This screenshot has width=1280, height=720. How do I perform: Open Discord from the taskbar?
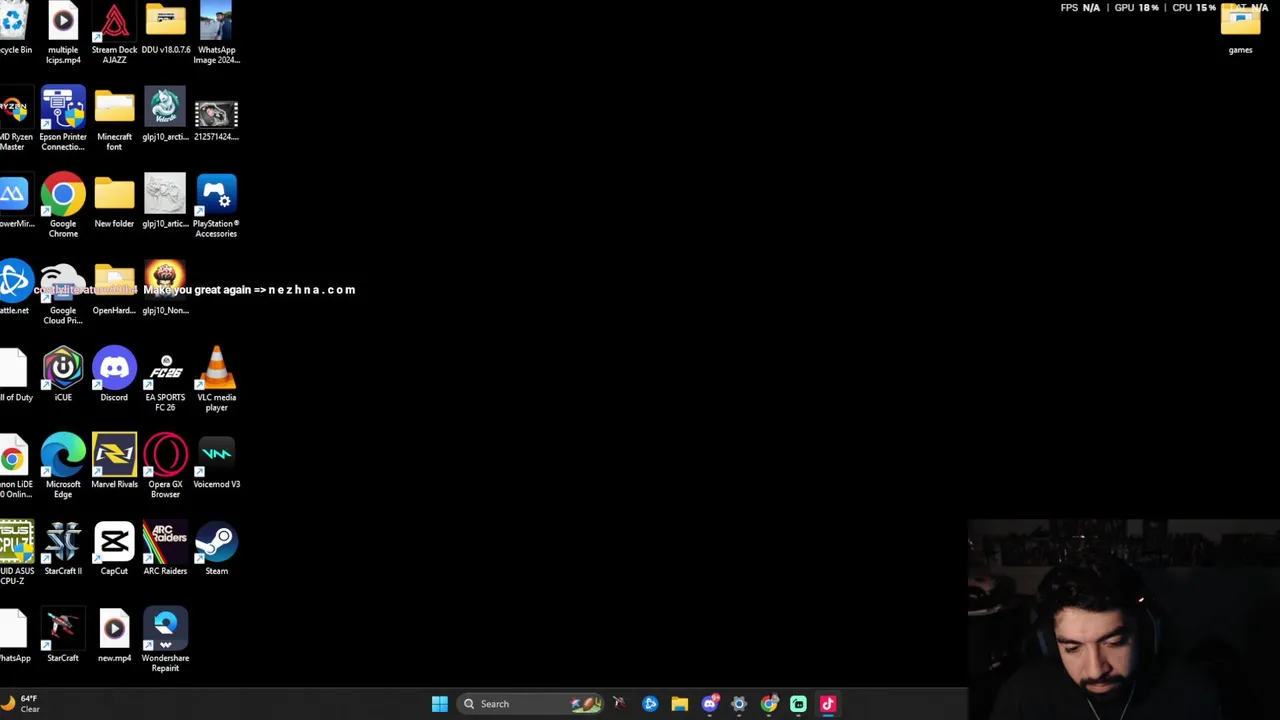point(710,704)
